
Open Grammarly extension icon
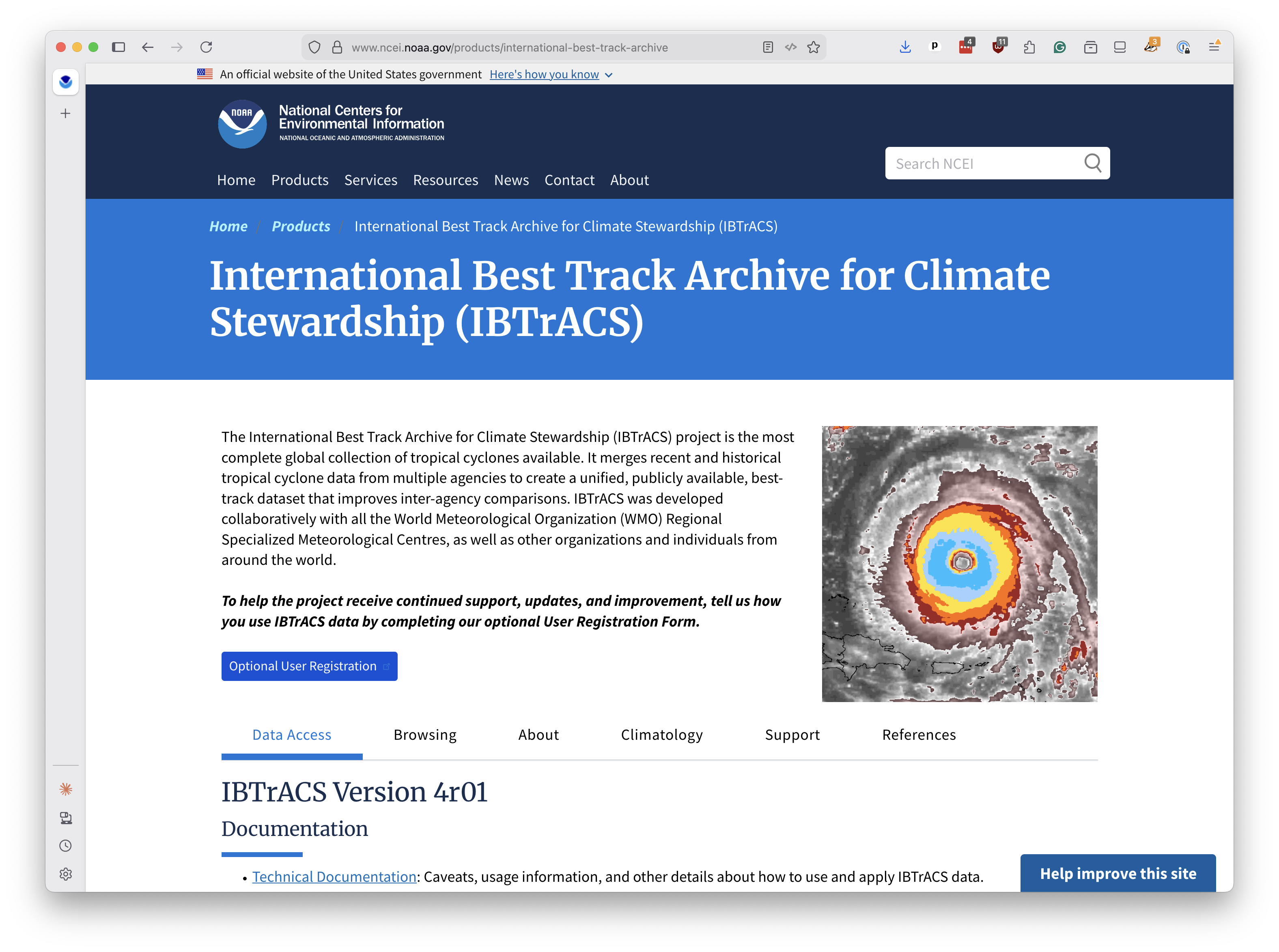[x=1059, y=47]
